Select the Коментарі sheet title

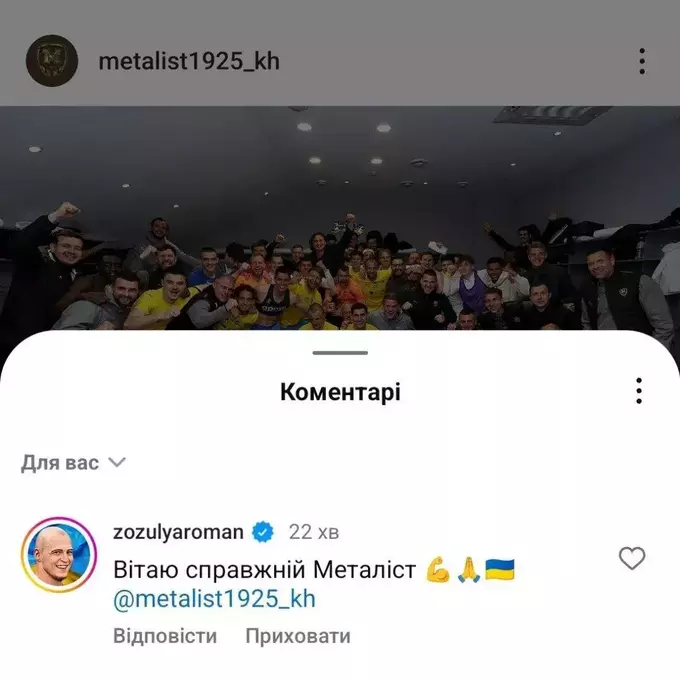click(340, 392)
